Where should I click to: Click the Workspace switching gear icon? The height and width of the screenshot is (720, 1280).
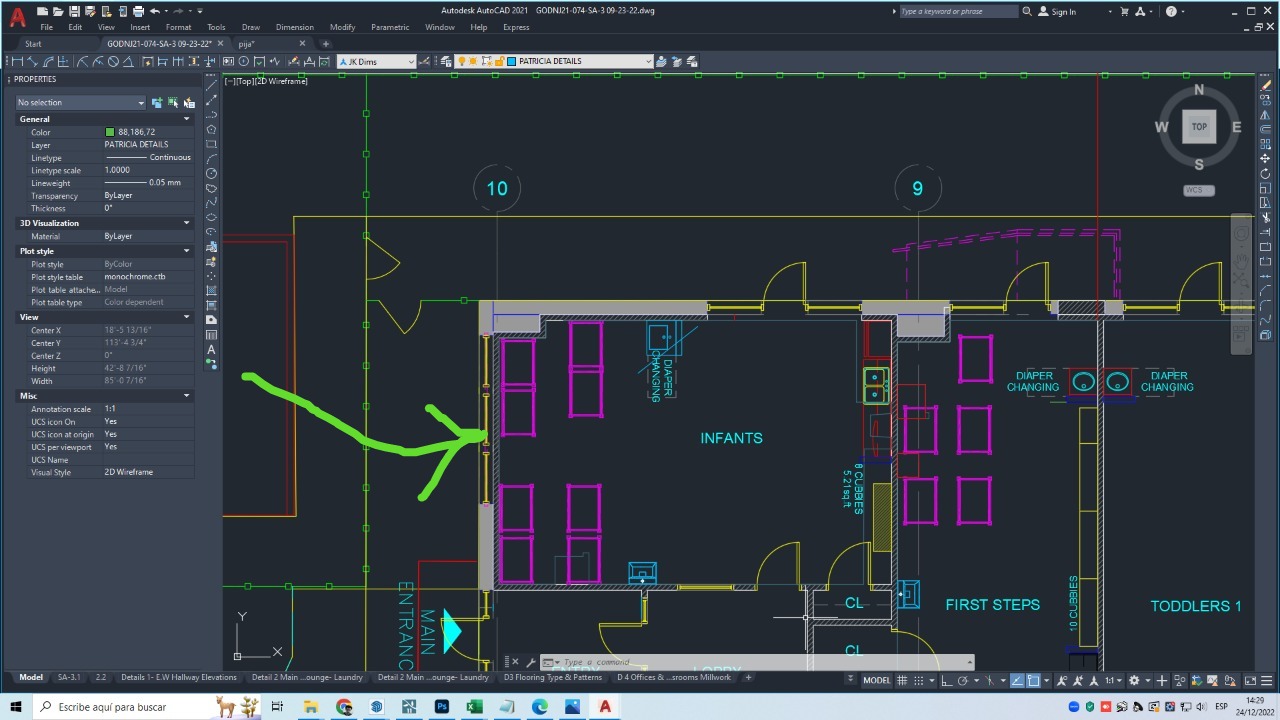coord(1134,680)
